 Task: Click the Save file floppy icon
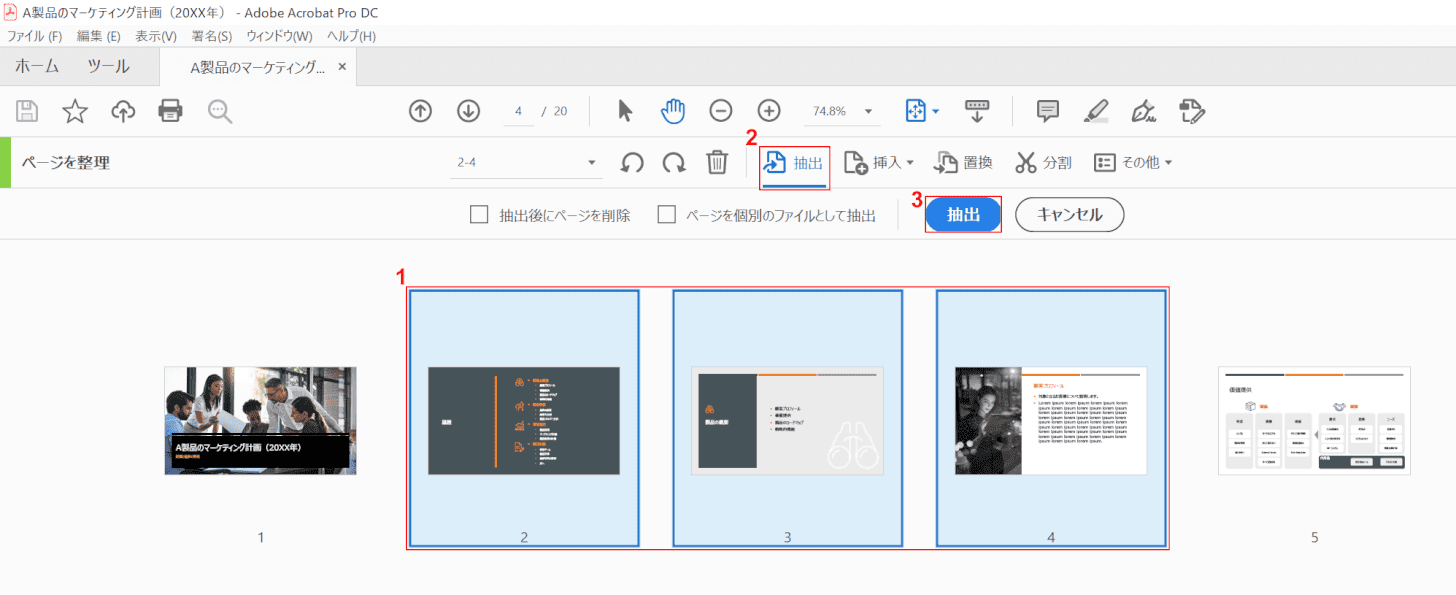[x=27, y=111]
